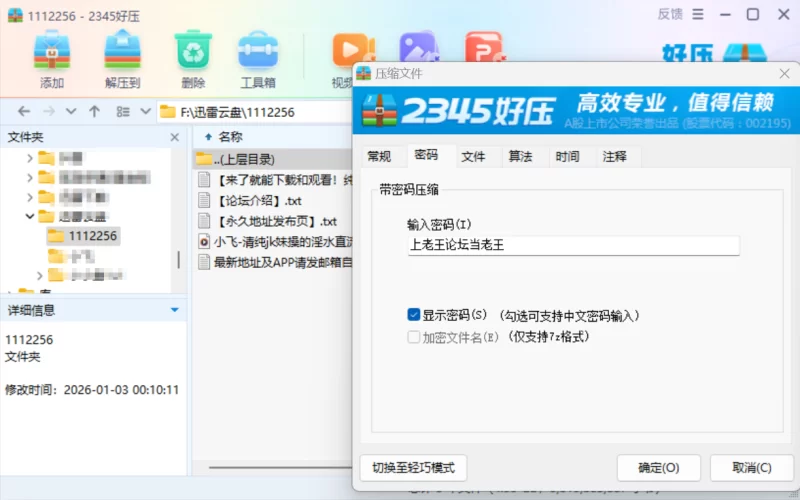Expand the first blurred folder in tree
The width and height of the screenshot is (800, 500).
(30, 158)
